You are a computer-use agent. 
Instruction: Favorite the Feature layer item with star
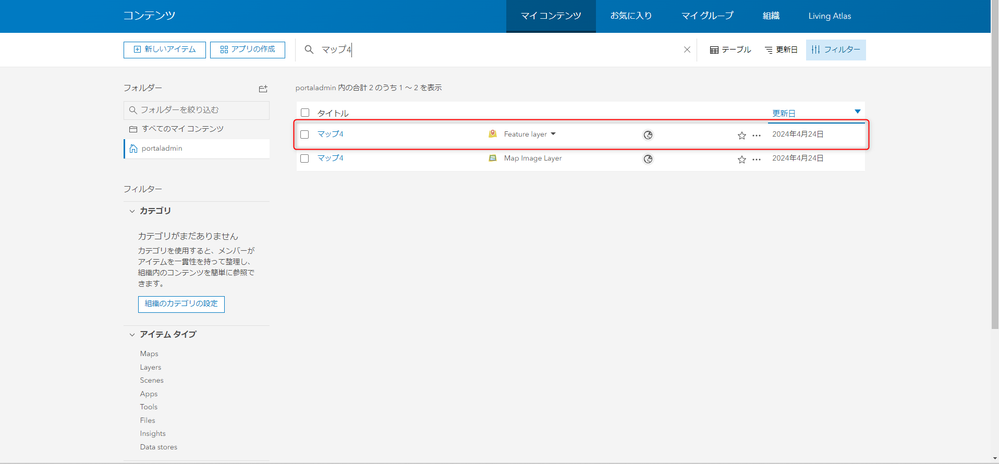[741, 135]
